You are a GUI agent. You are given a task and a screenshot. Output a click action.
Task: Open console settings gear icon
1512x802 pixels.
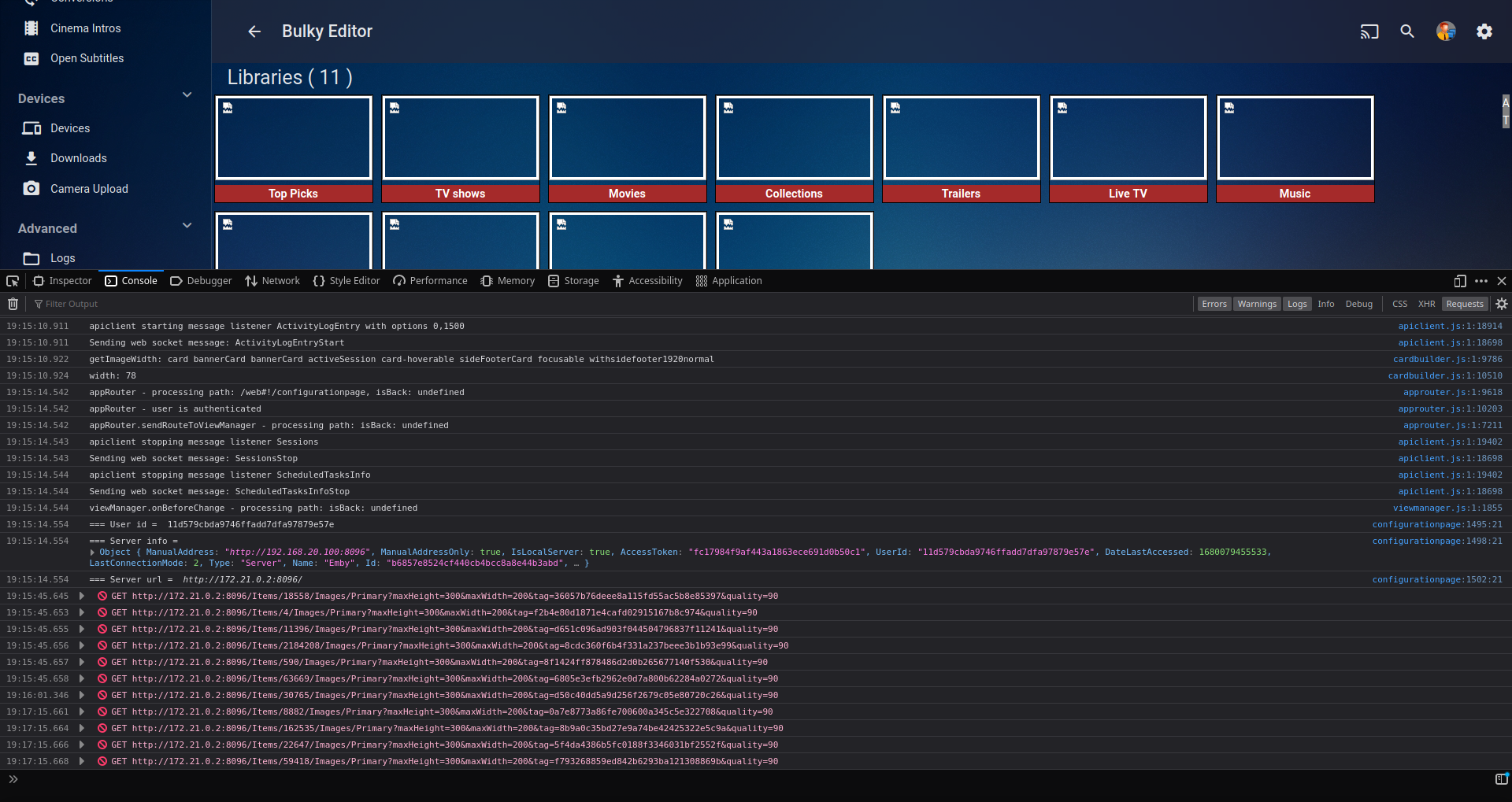[x=1502, y=304]
